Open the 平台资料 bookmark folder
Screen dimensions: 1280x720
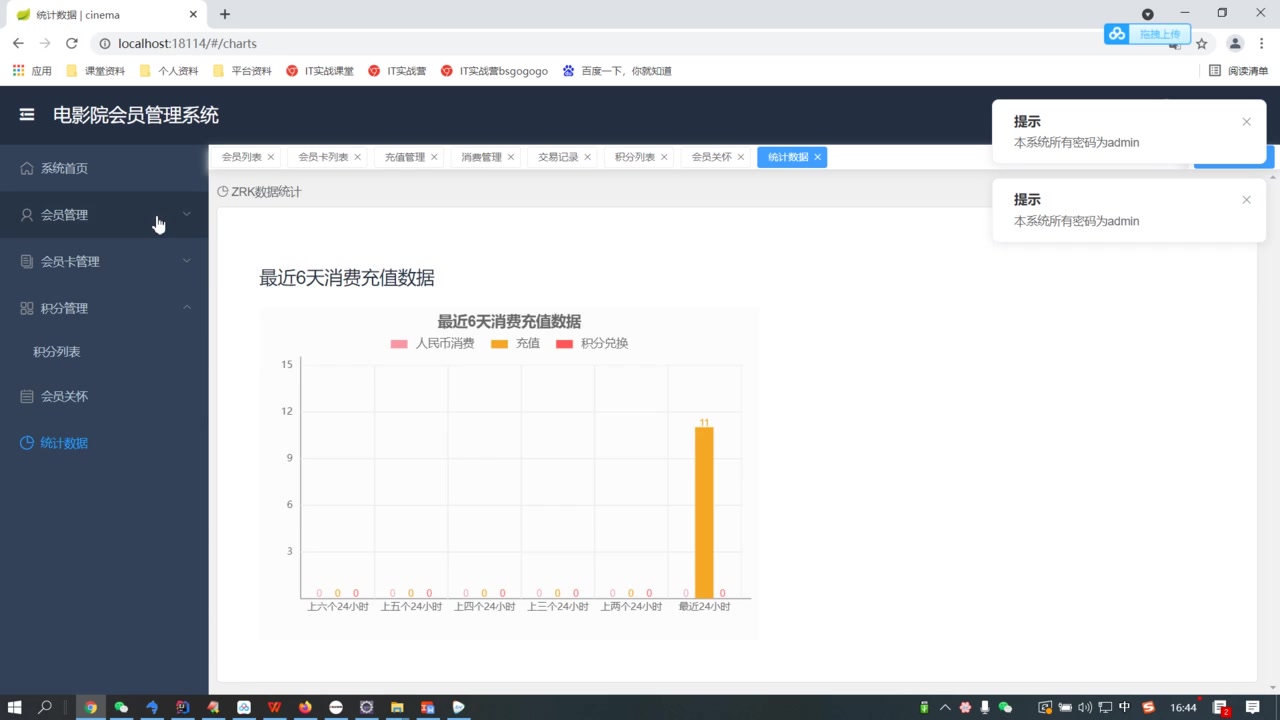(242, 71)
